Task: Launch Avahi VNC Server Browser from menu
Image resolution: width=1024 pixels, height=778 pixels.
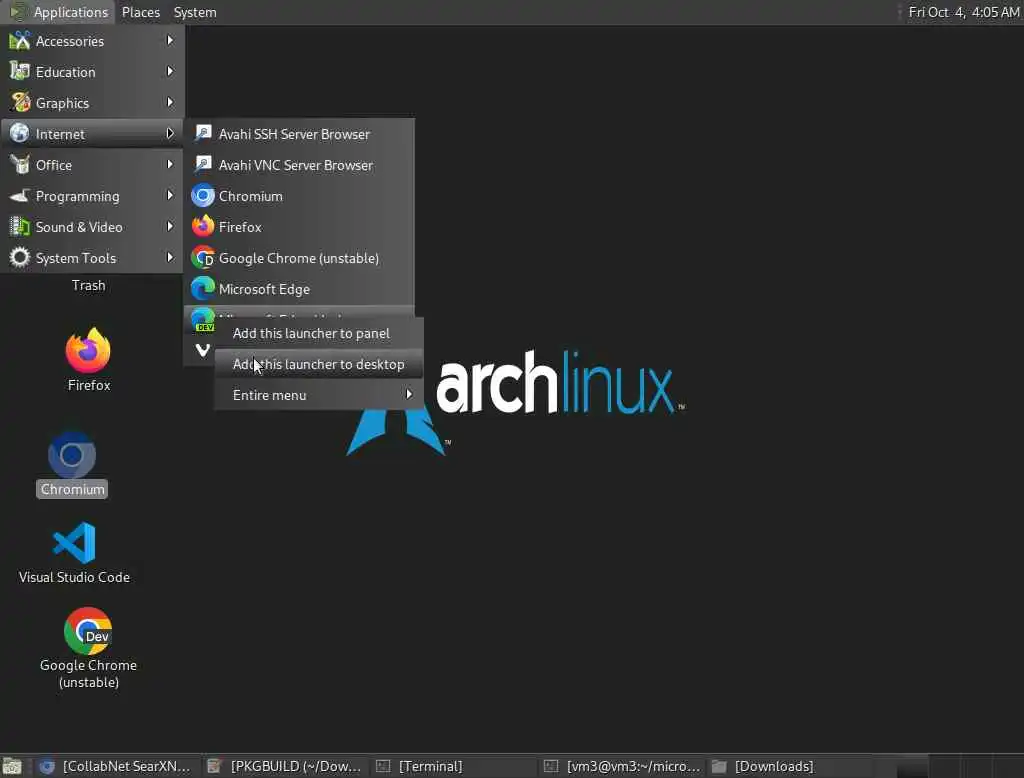Action: [x=299, y=165]
